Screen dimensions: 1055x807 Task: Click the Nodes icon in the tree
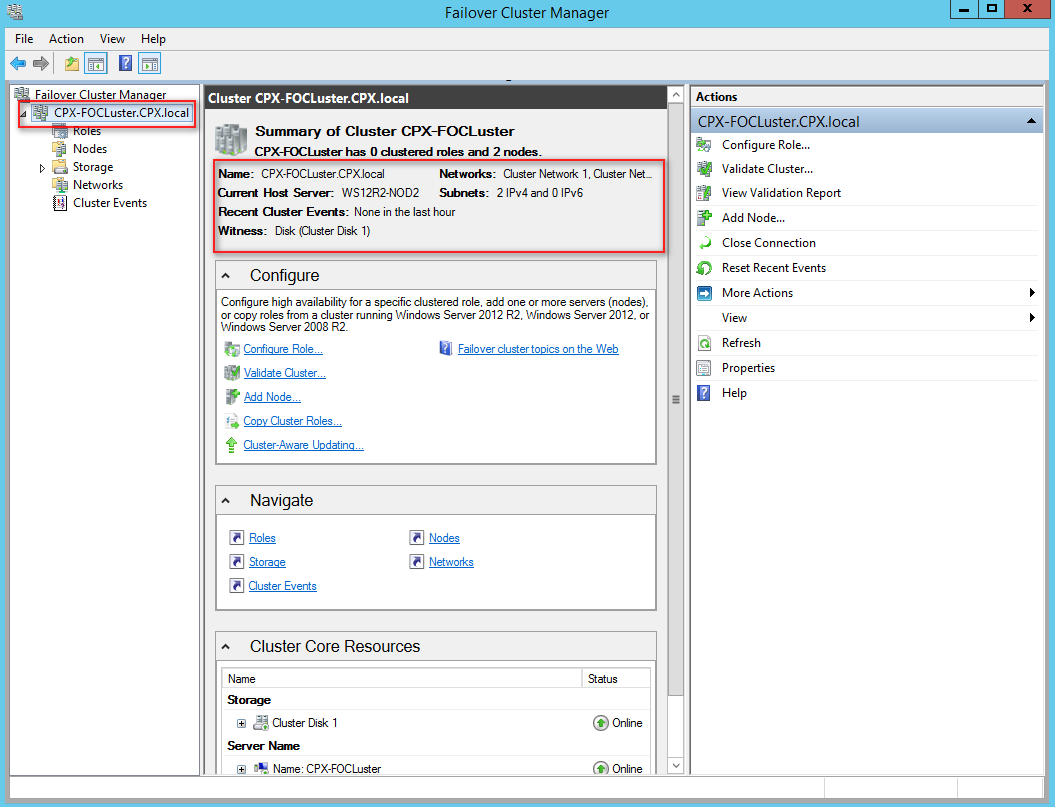[x=60, y=149]
